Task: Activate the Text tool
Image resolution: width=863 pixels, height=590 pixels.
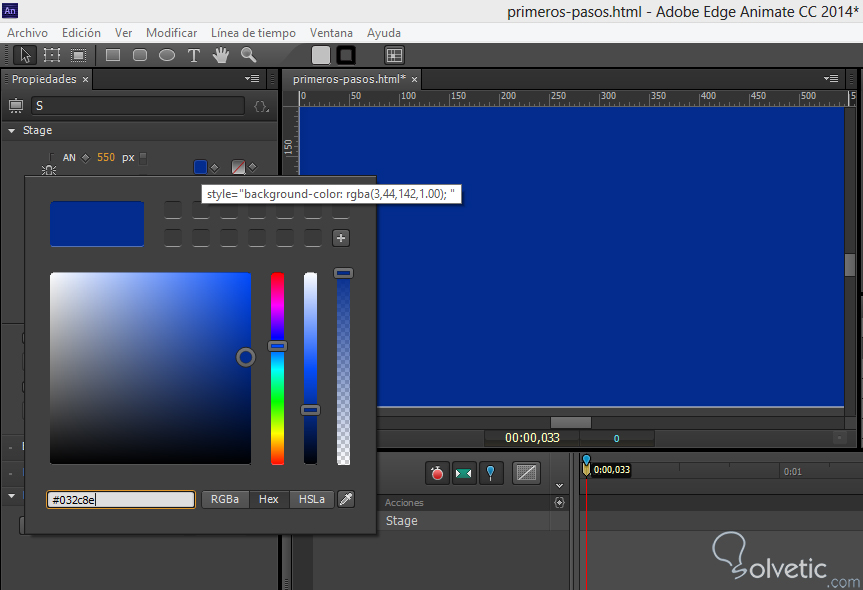Action: 194,55
